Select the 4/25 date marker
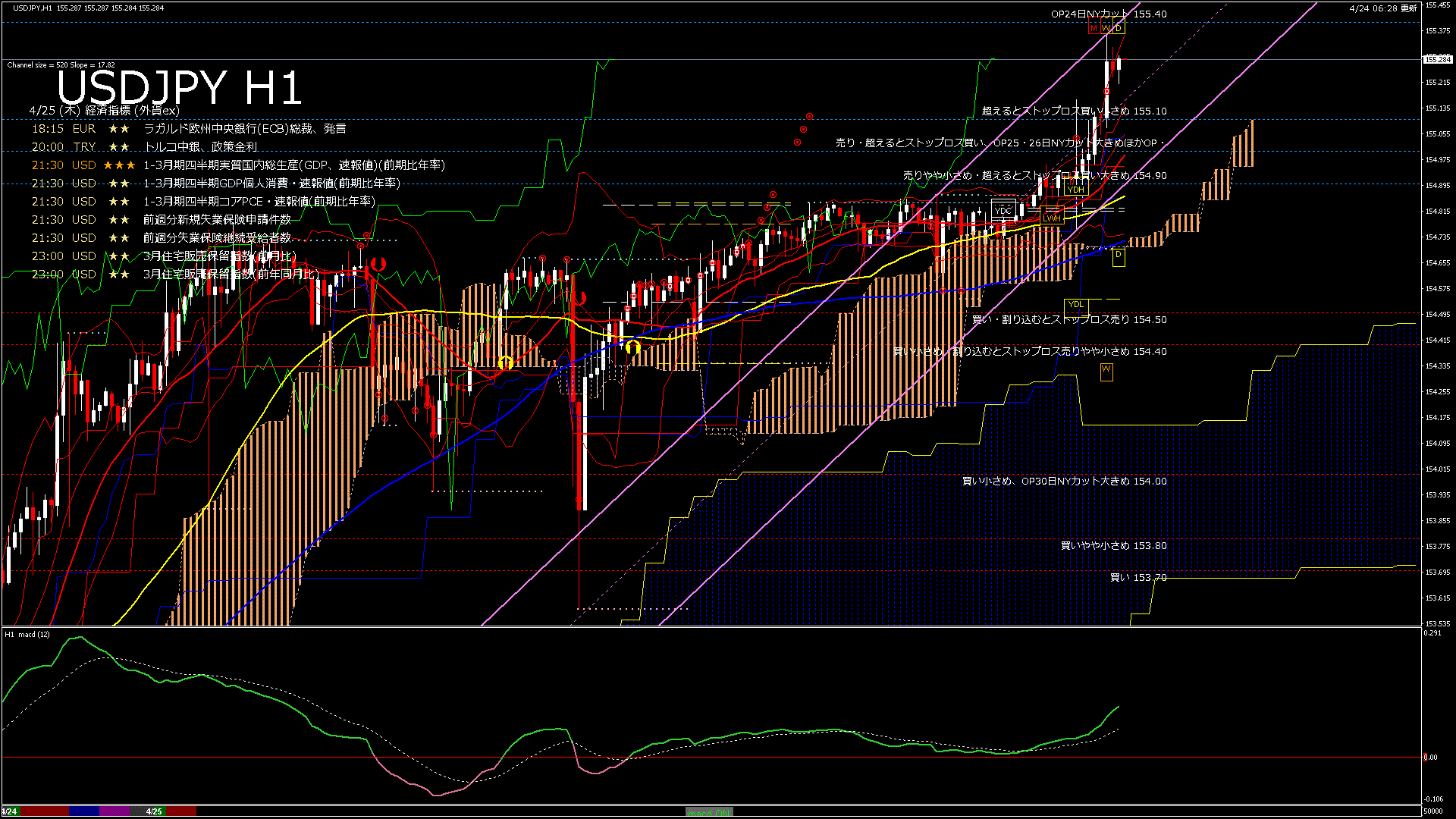The width and height of the screenshot is (1456, 819). (x=154, y=811)
